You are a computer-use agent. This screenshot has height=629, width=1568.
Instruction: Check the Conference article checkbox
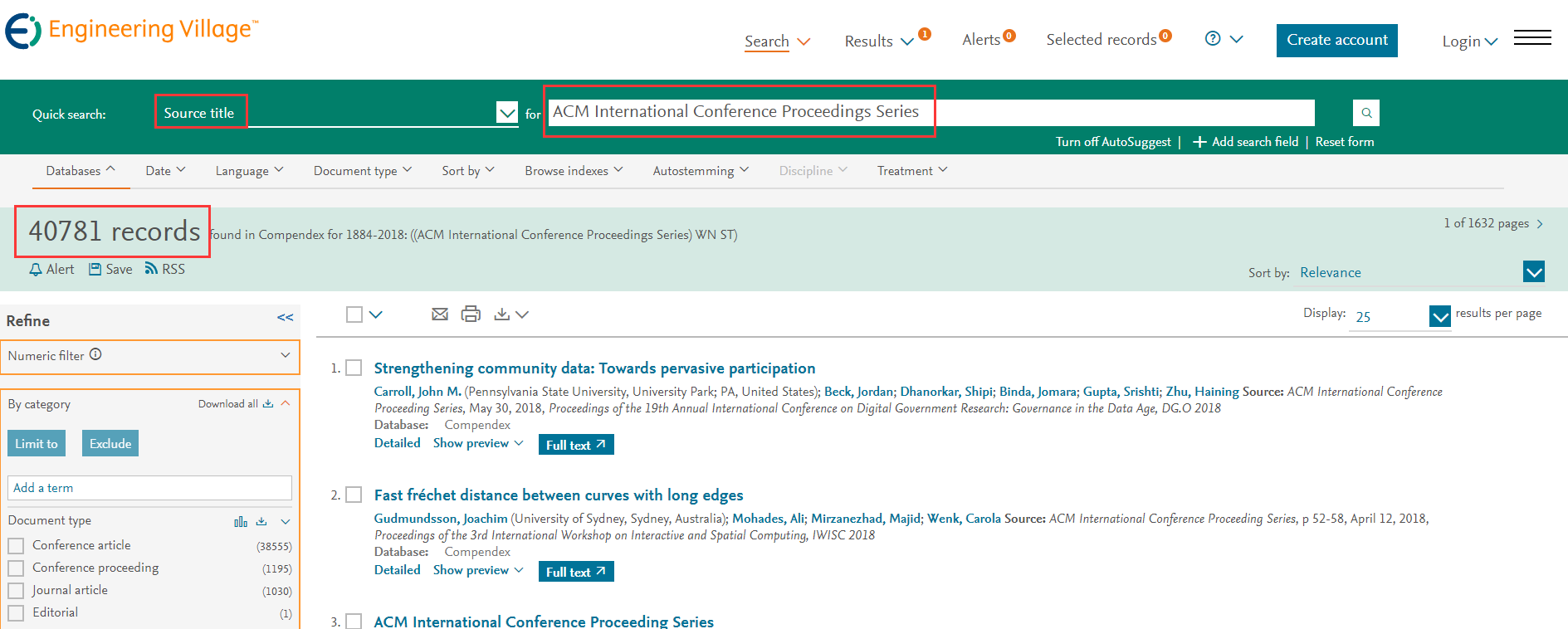pyautogui.click(x=16, y=546)
